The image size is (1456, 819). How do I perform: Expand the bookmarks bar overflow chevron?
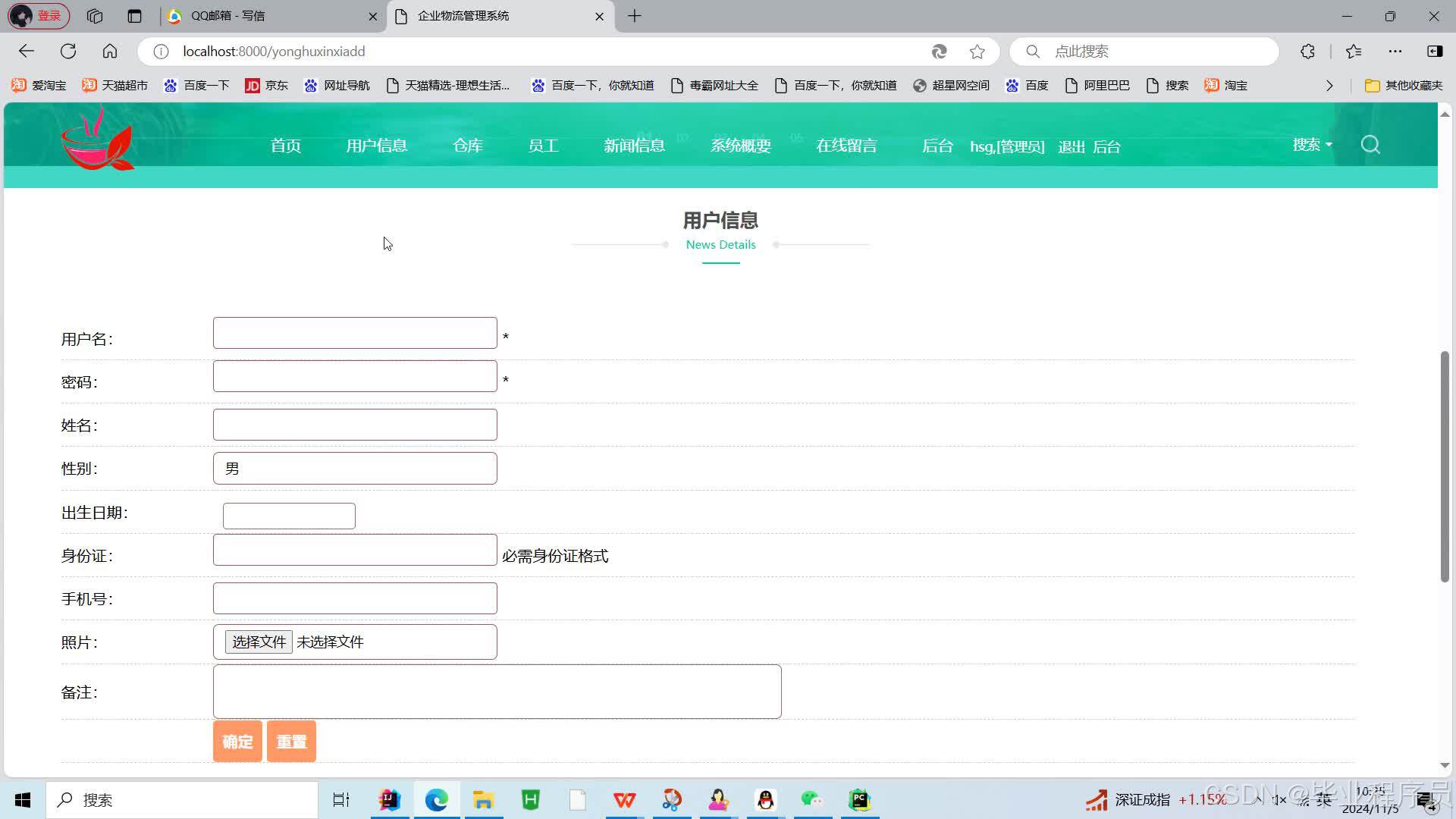(1329, 86)
